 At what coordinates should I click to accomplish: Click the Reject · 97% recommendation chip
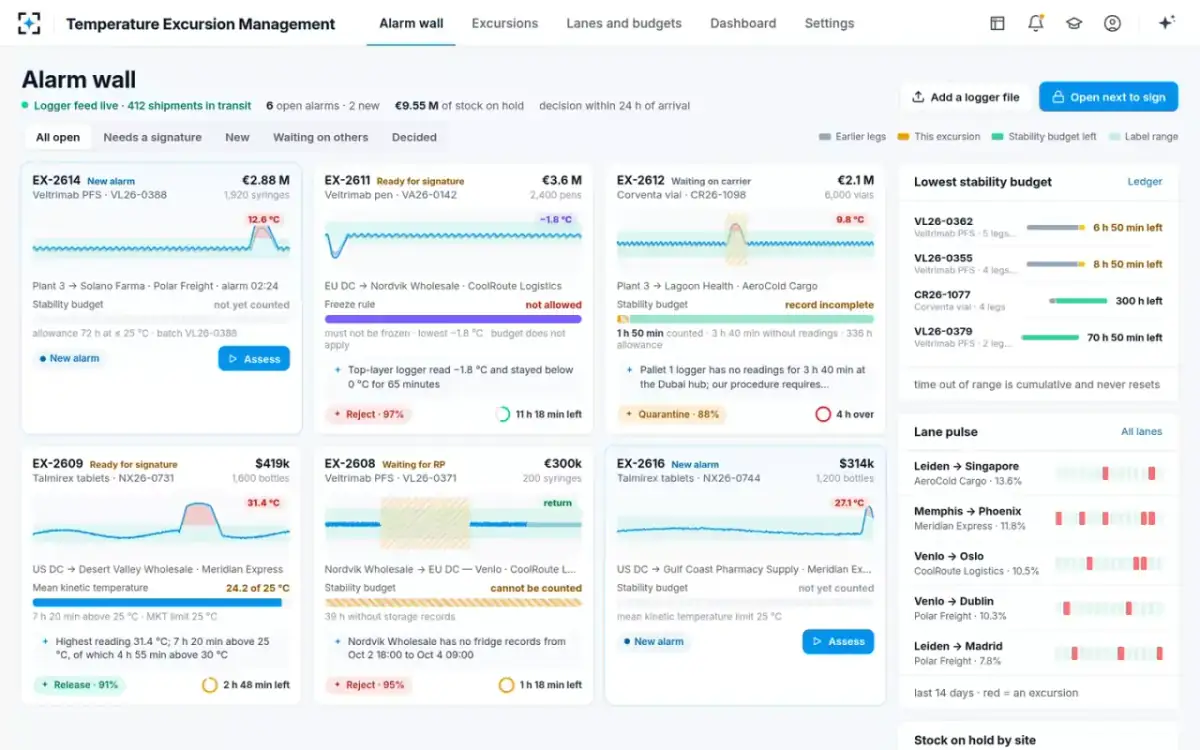coord(368,414)
